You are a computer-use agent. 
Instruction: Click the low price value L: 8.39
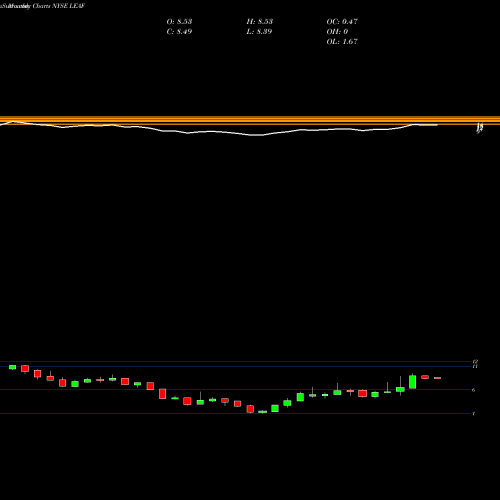tap(259, 31)
